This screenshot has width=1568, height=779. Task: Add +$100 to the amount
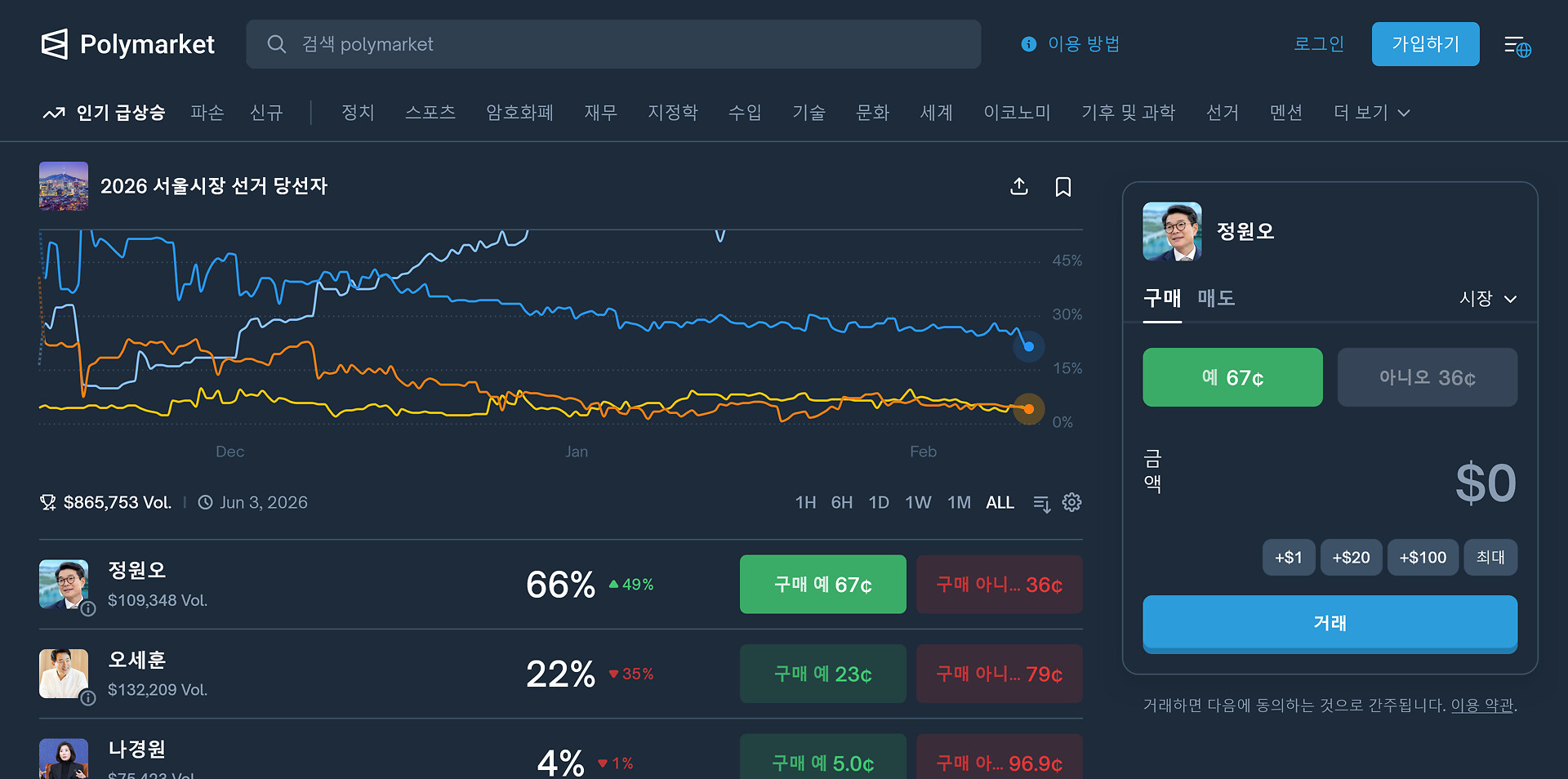[x=1423, y=558]
